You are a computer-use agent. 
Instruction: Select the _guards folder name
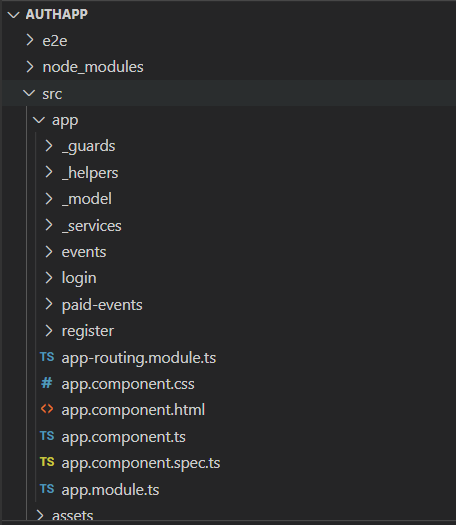[x=89, y=147]
